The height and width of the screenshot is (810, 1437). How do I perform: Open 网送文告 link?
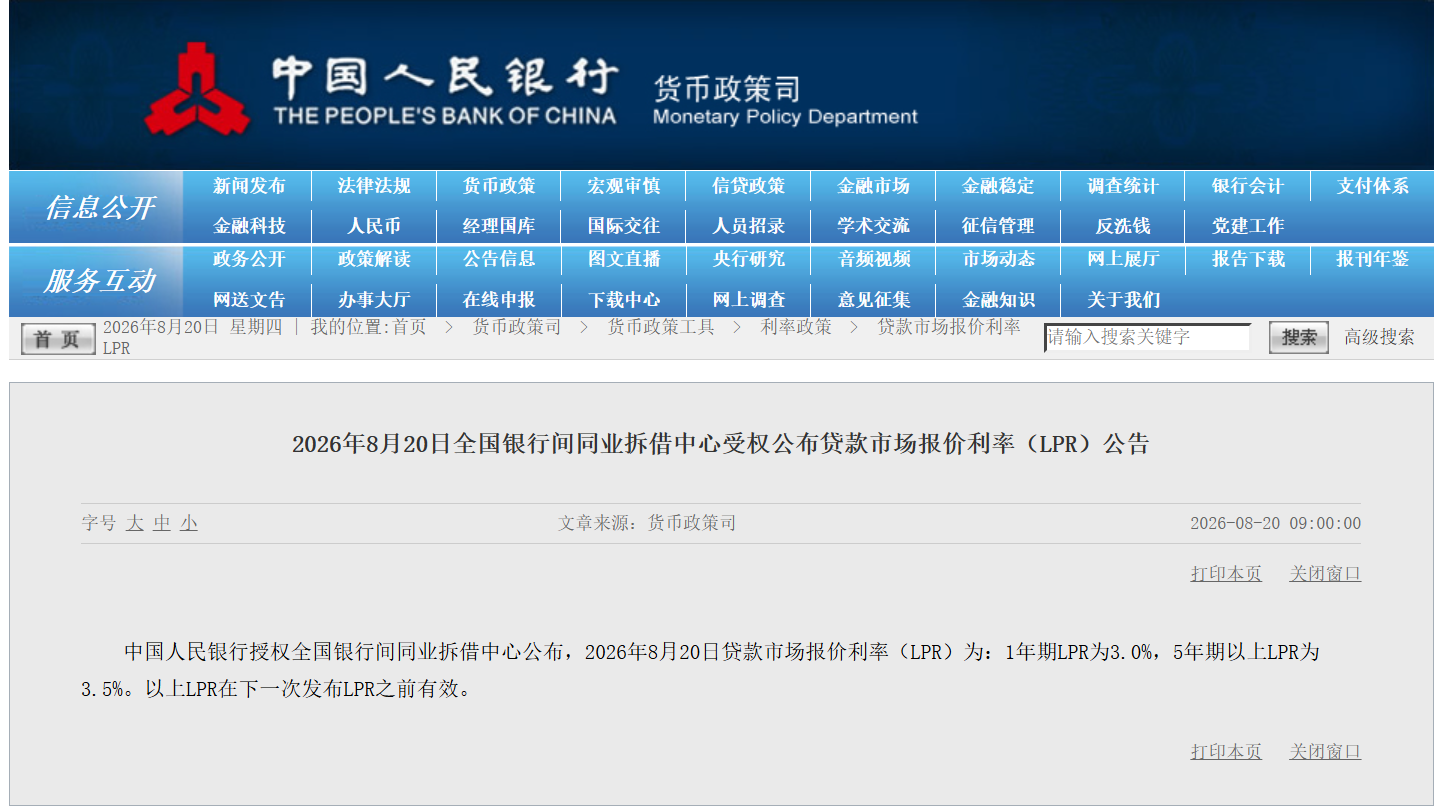pyautogui.click(x=249, y=299)
